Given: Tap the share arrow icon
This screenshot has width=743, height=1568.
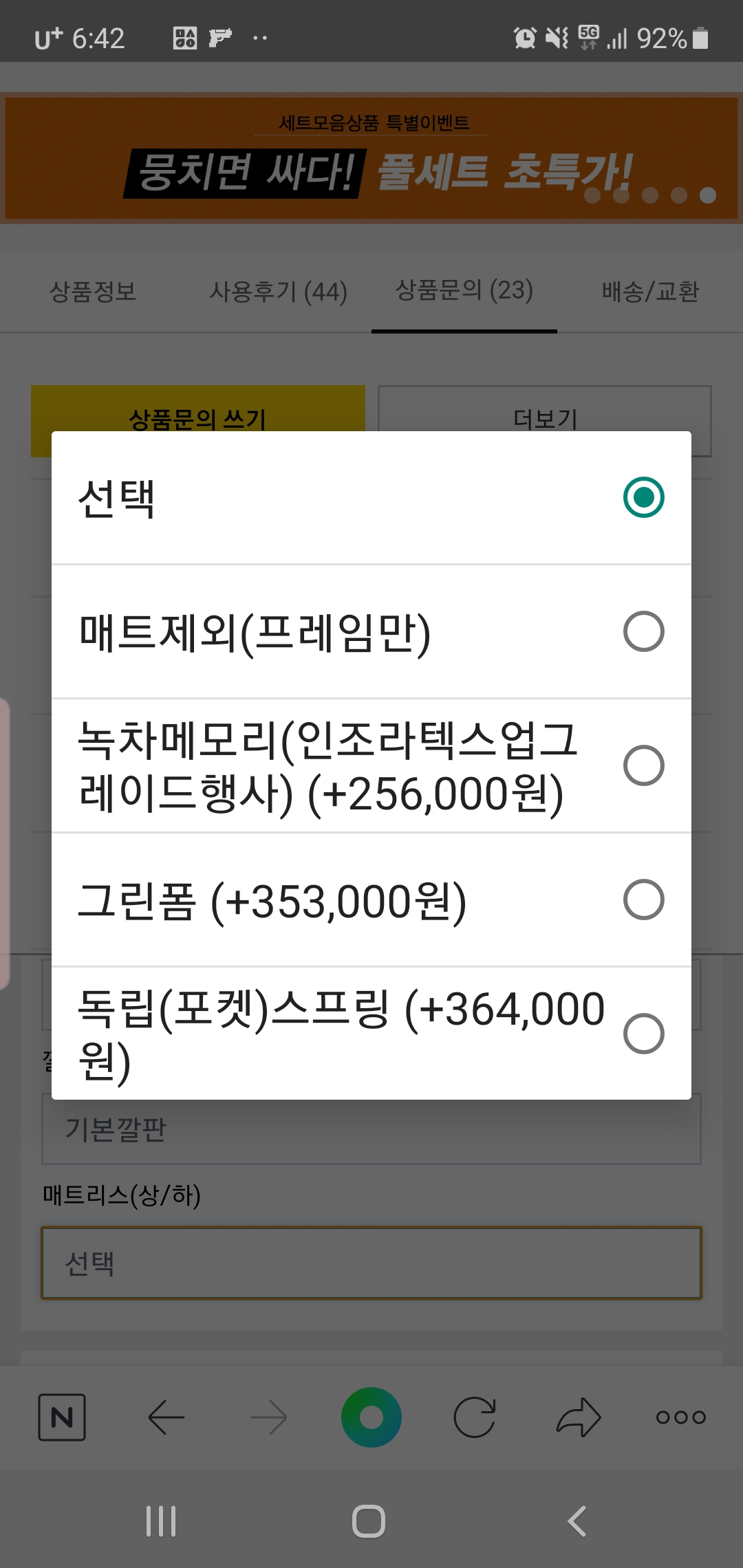Looking at the screenshot, I should [579, 1417].
